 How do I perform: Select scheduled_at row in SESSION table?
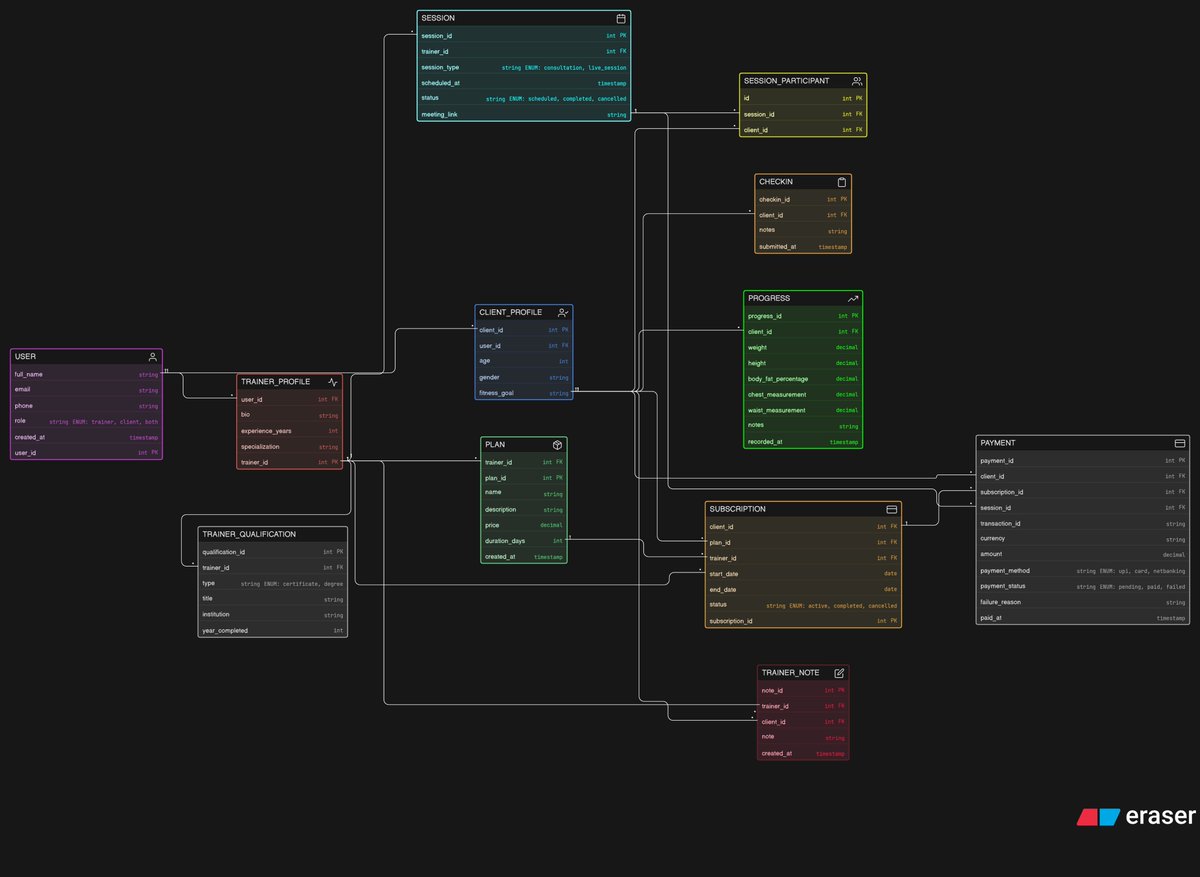[x=524, y=83]
